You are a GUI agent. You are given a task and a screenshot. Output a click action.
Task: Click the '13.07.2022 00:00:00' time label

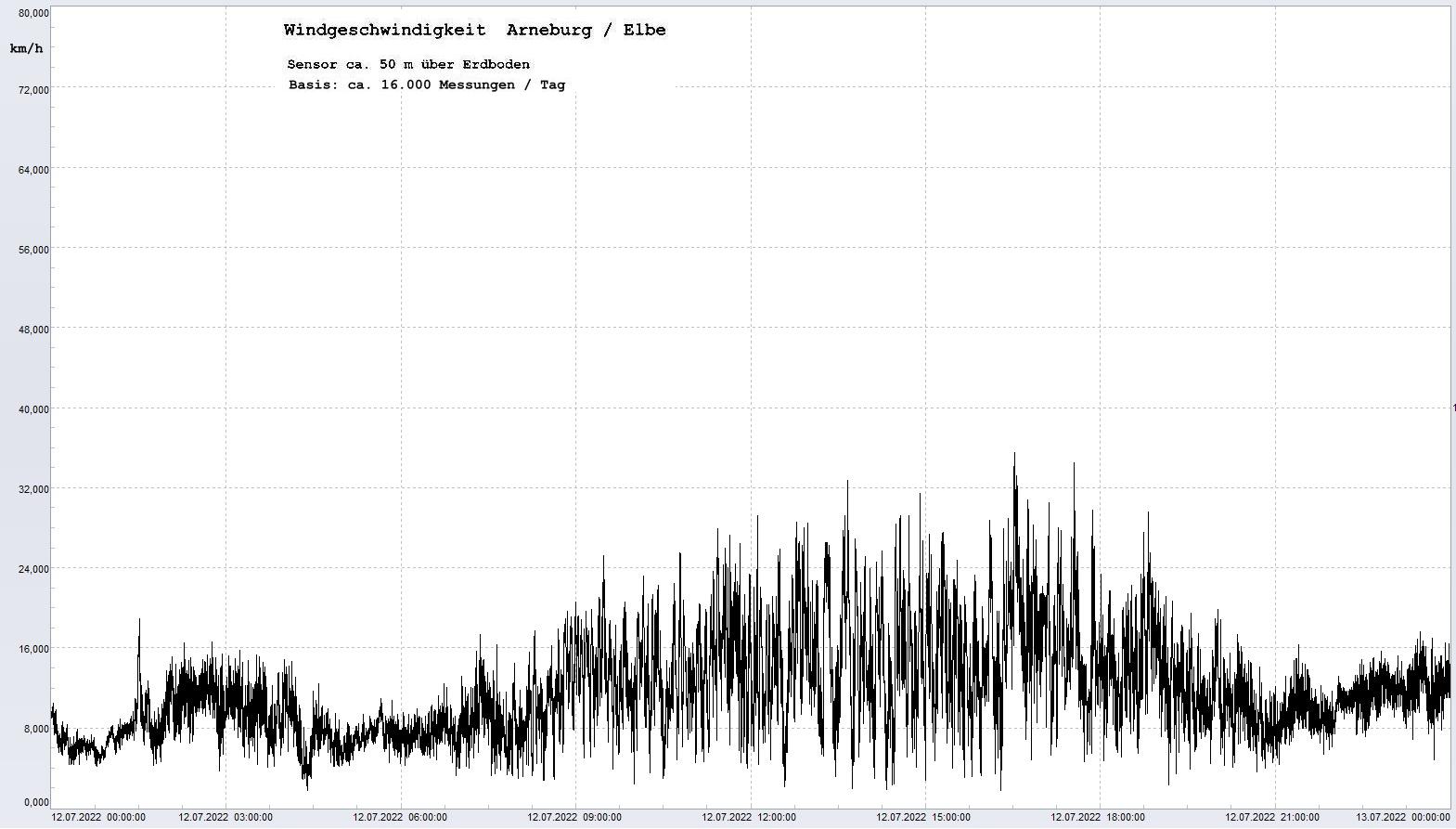coord(1403,818)
